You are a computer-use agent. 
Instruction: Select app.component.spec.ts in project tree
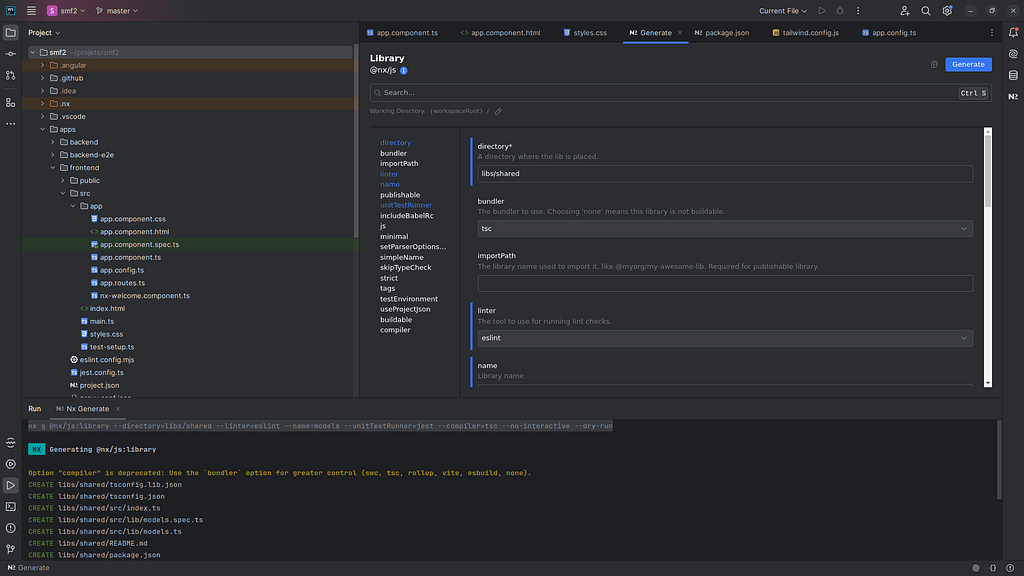139,244
